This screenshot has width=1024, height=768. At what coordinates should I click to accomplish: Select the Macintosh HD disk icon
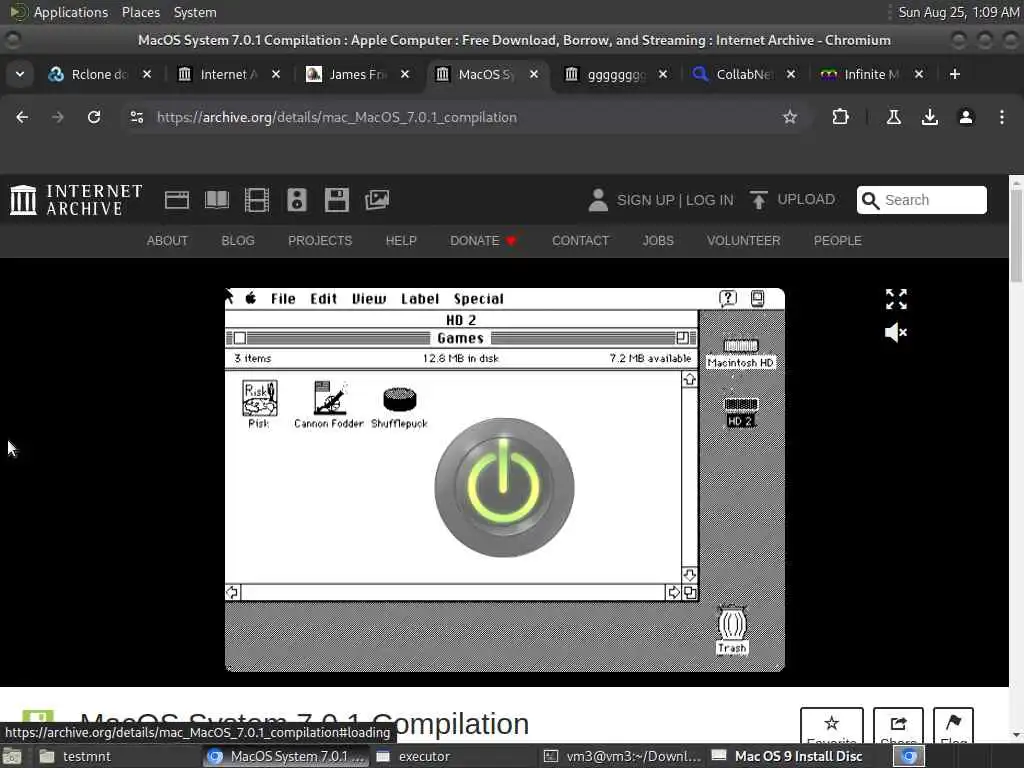740,353
